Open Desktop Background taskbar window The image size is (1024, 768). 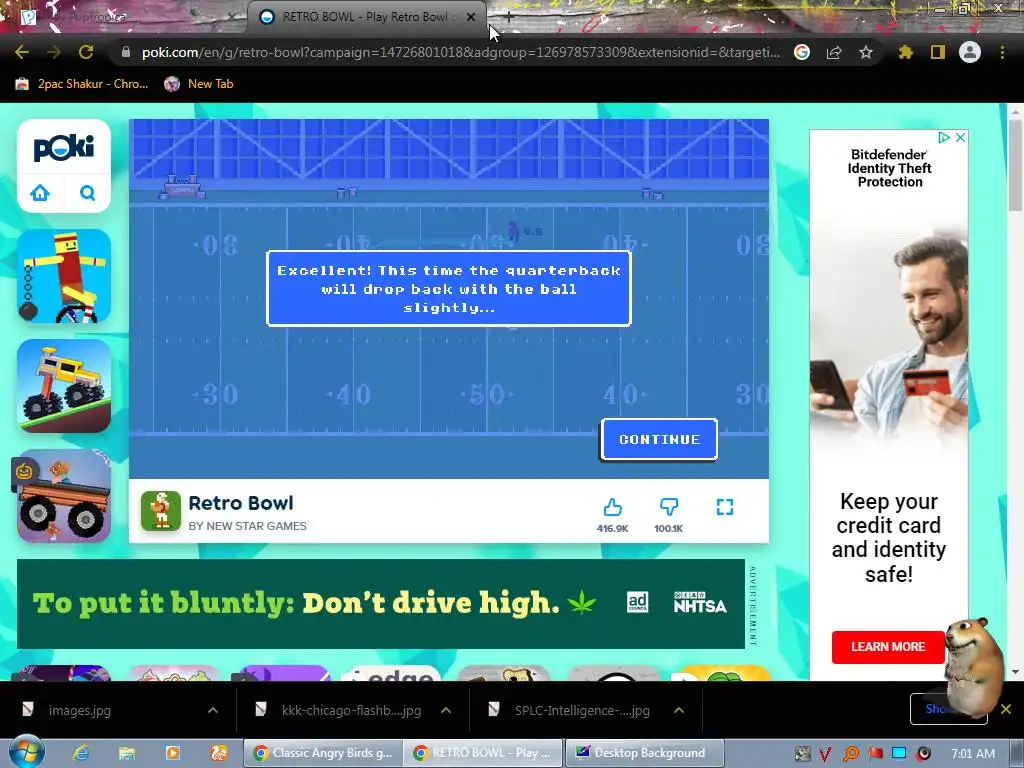pyautogui.click(x=644, y=753)
